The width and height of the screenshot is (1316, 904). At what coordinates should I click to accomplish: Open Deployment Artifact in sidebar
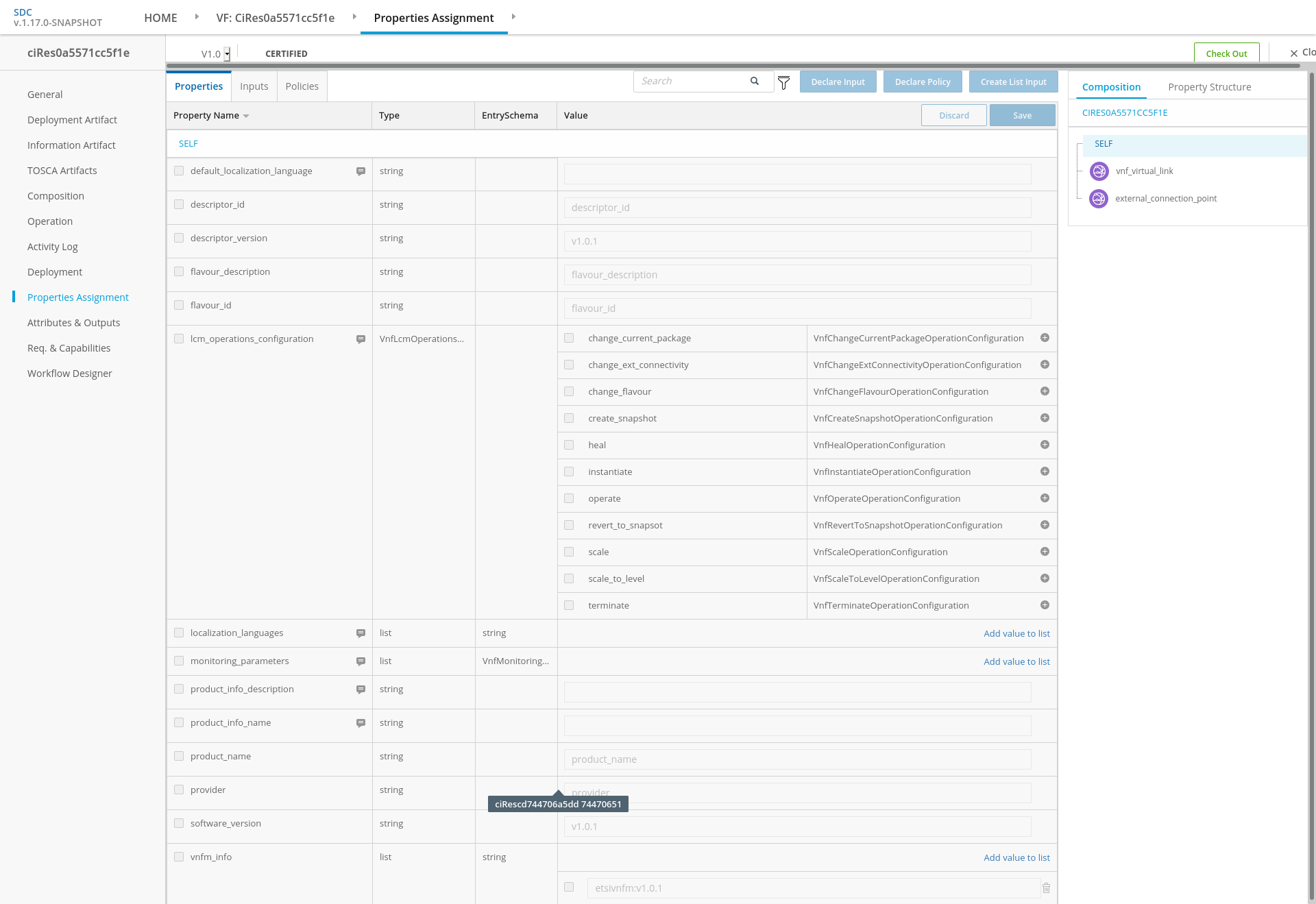(72, 120)
